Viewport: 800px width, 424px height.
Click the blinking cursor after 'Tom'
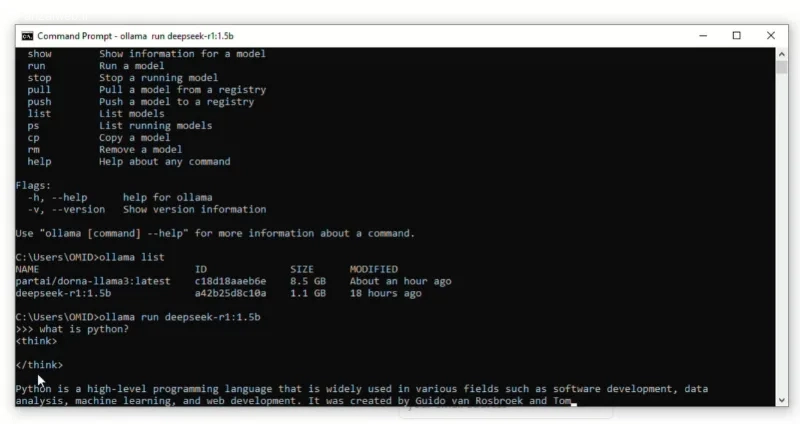coord(574,403)
